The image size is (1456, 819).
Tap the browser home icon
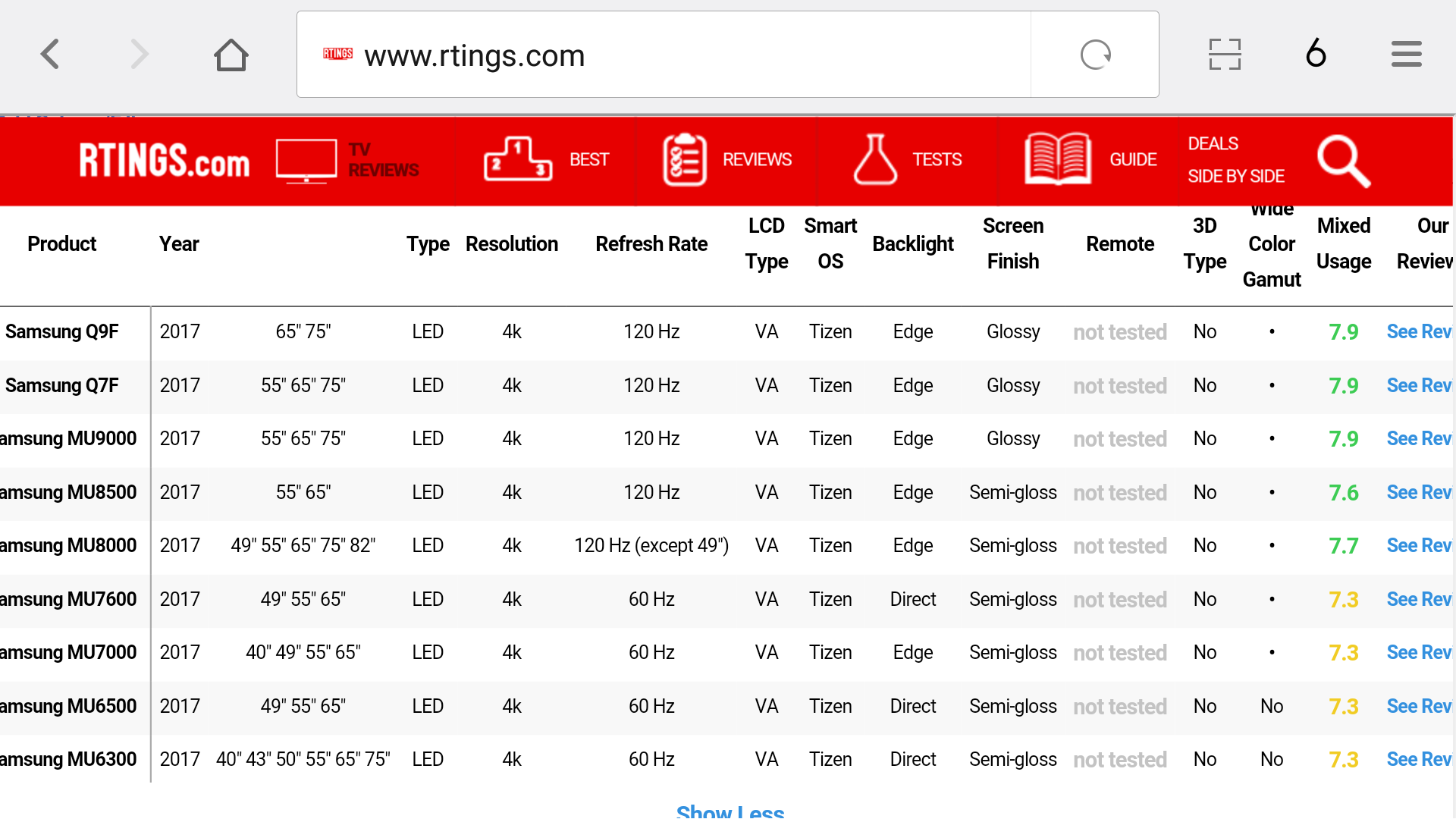(x=231, y=55)
